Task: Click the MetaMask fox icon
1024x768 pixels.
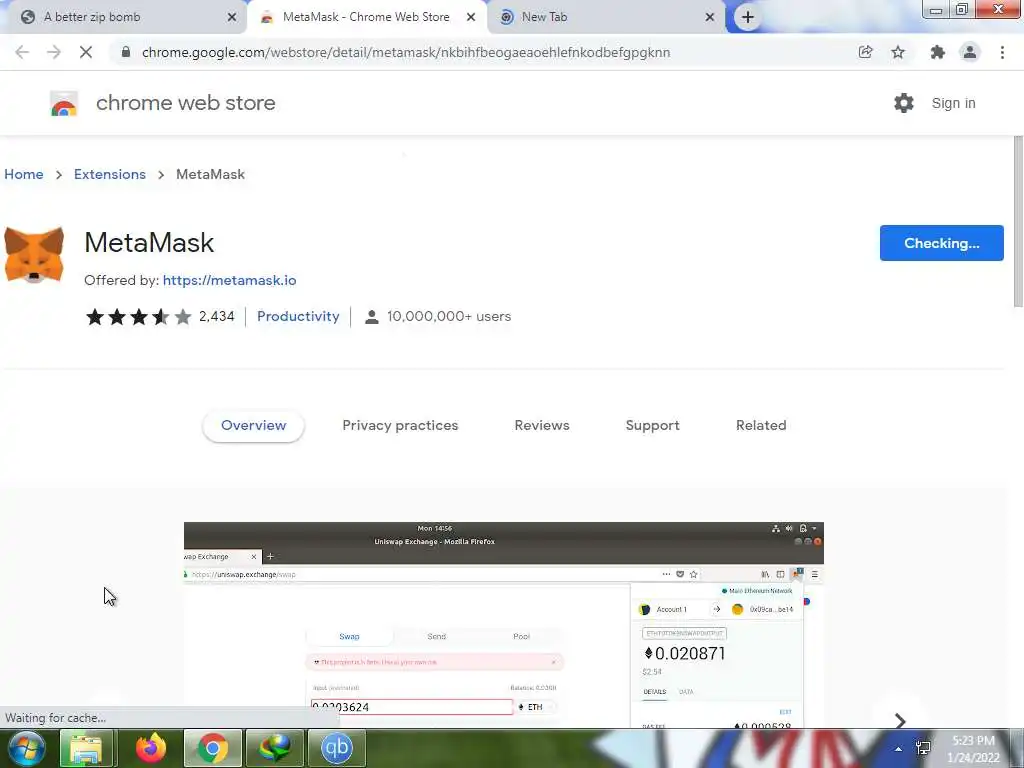Action: (x=34, y=255)
